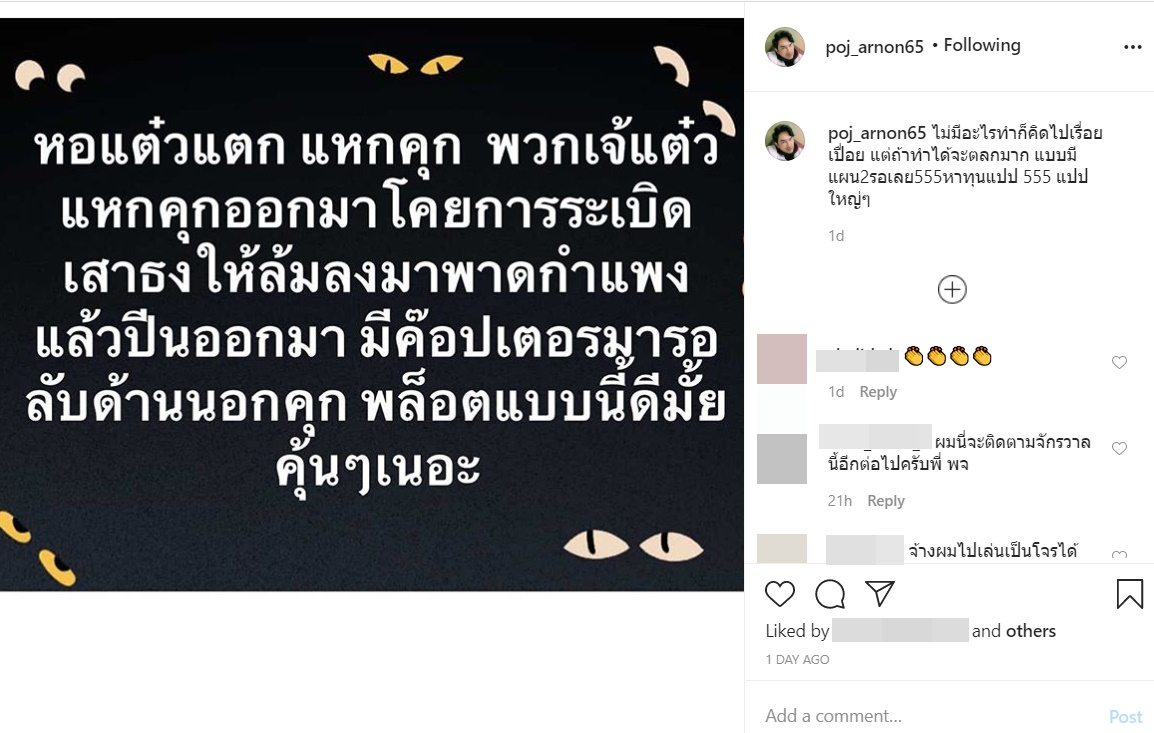Like the second comment posted 21h ago

click(1119, 448)
